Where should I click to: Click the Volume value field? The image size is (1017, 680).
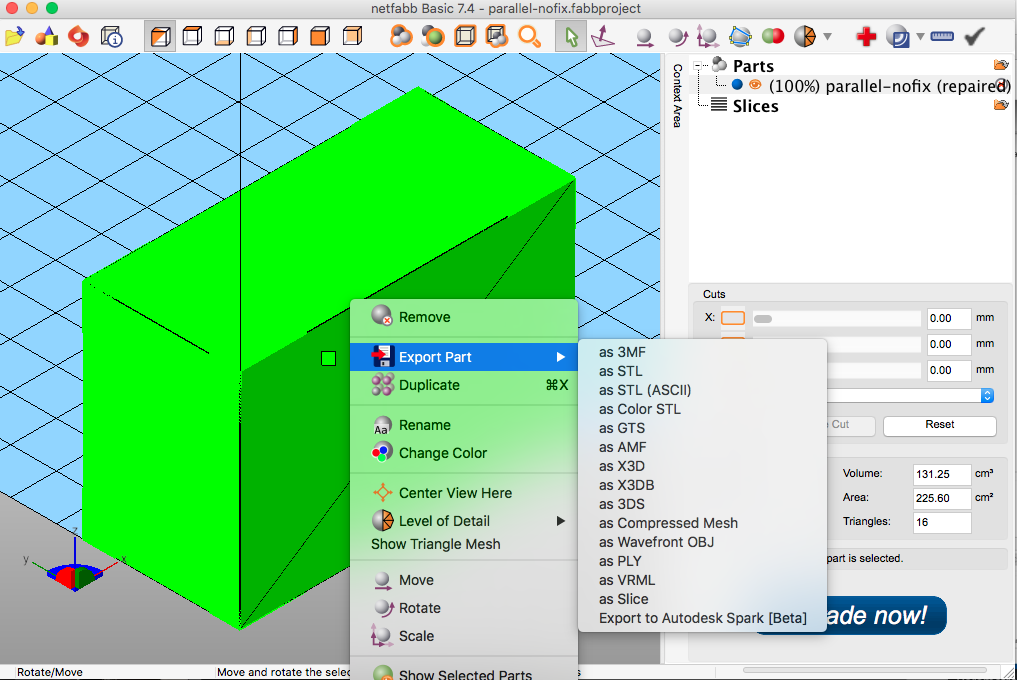(942, 474)
